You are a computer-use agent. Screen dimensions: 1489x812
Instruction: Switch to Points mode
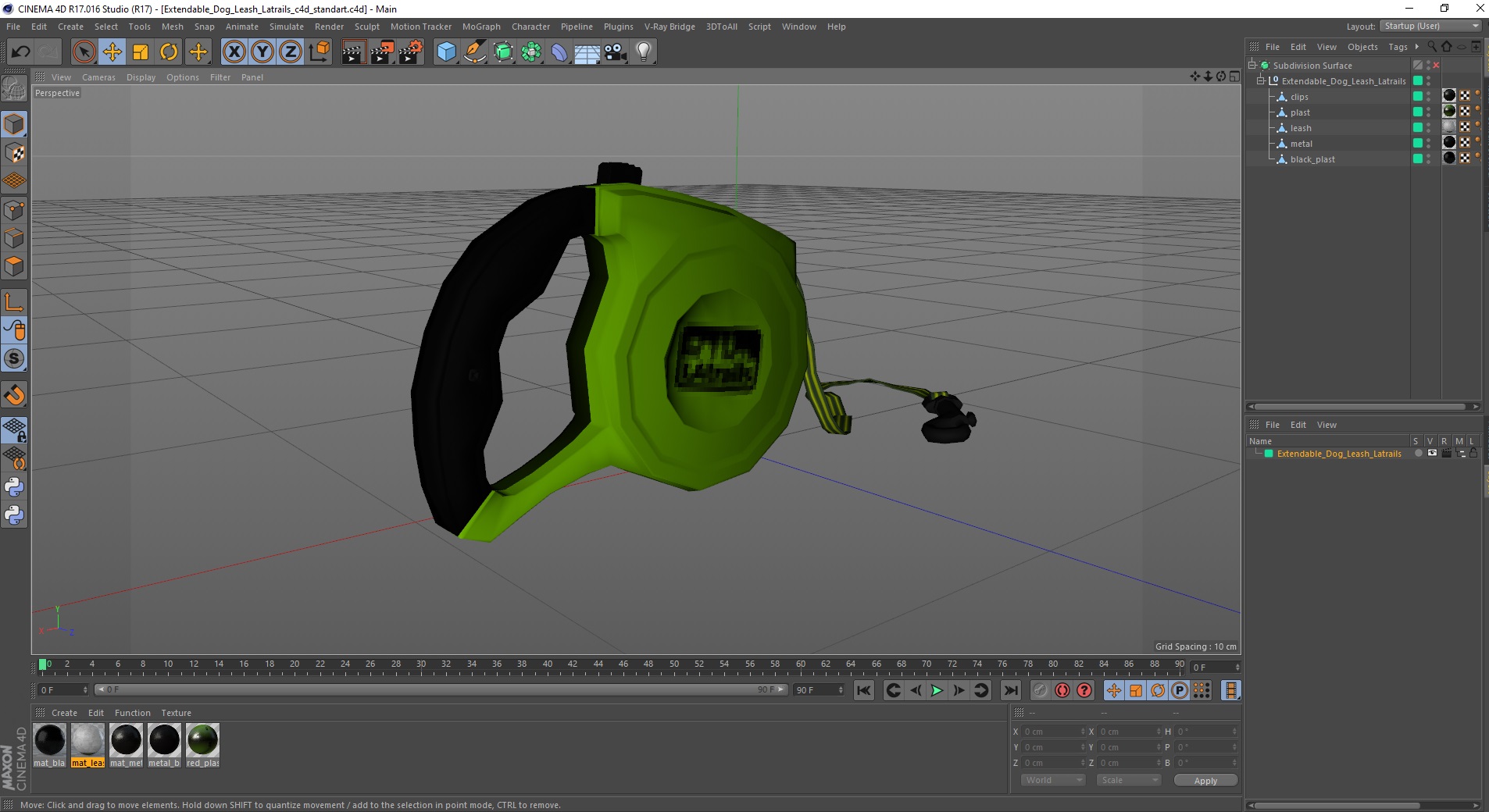[14, 210]
